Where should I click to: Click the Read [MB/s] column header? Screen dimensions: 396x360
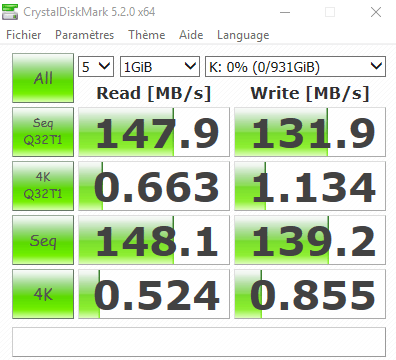(154, 93)
